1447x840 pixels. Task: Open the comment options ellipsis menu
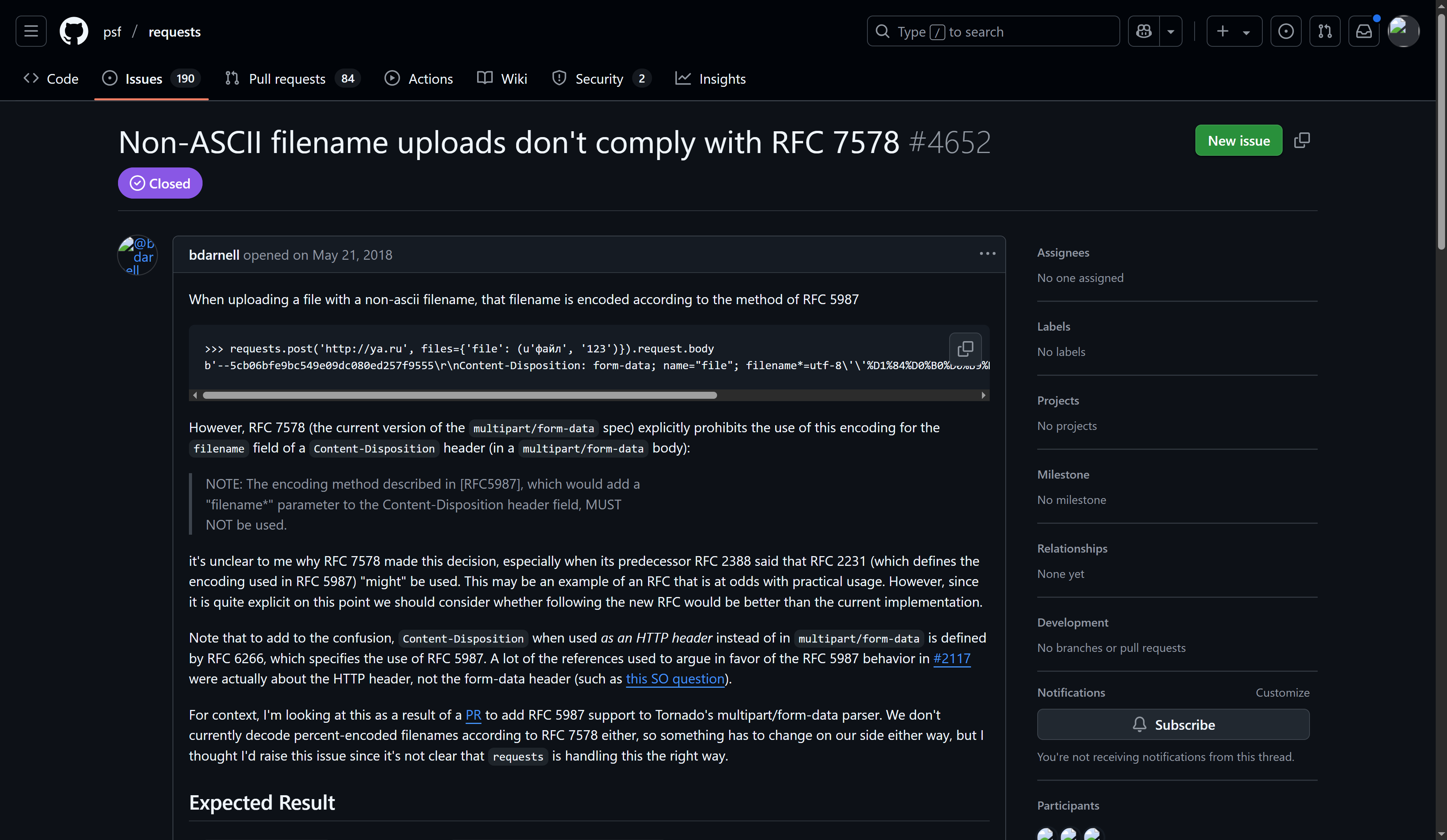point(987,254)
